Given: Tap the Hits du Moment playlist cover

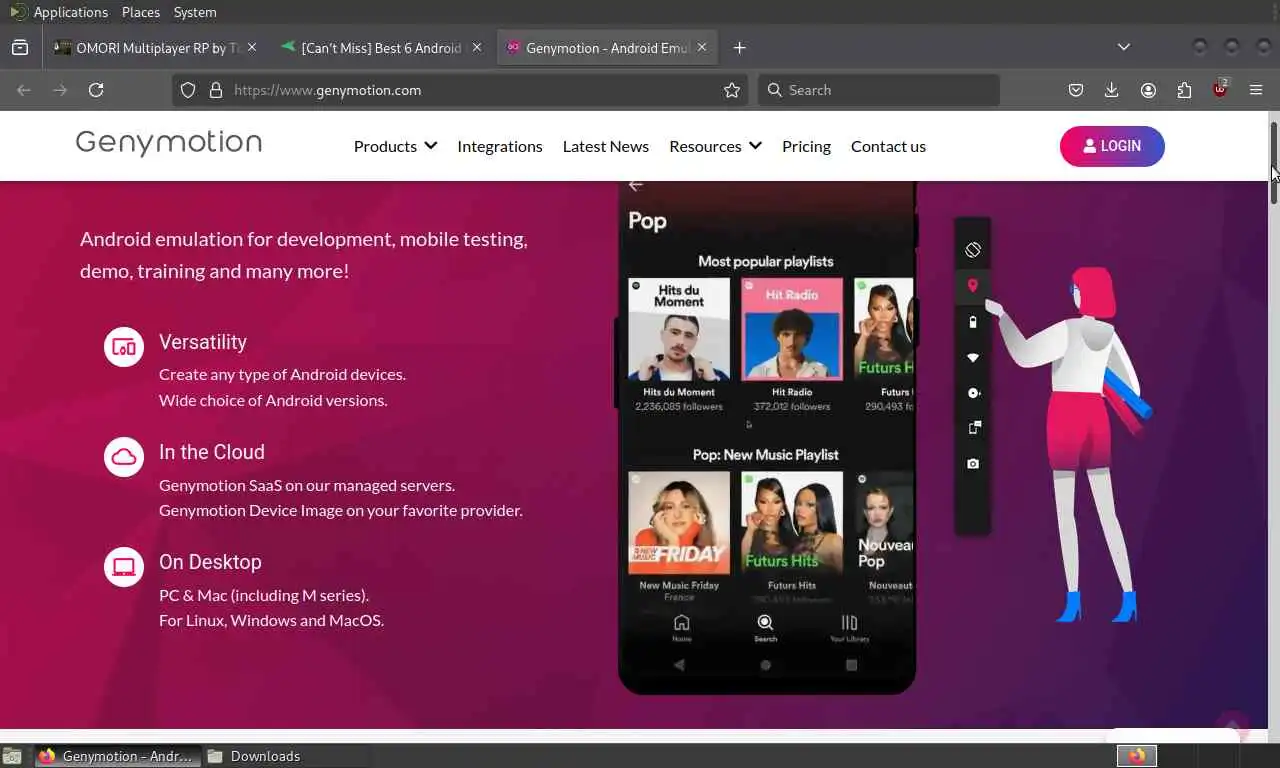Looking at the screenshot, I should pos(679,329).
